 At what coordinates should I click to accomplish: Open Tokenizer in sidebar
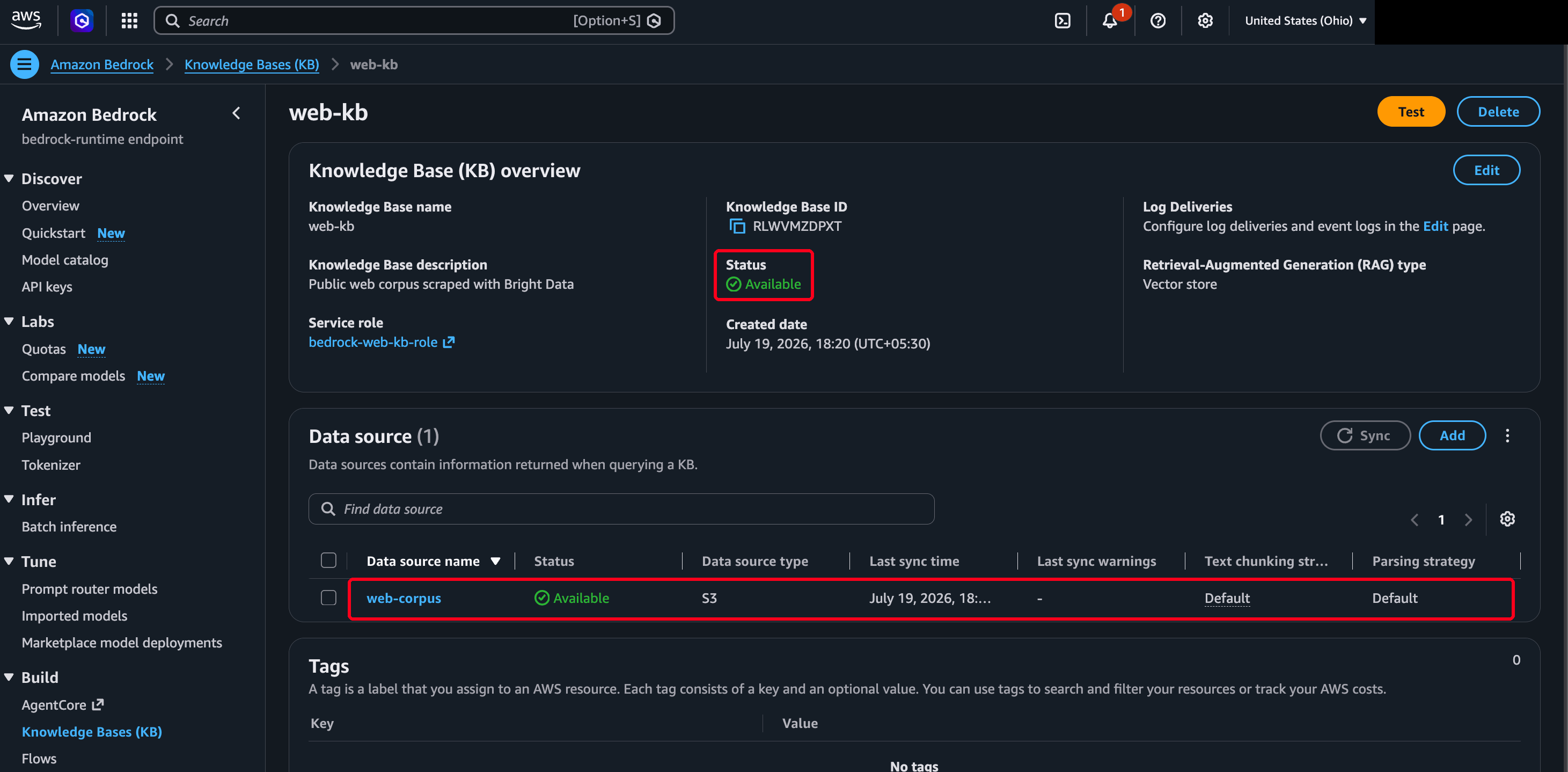(51, 465)
